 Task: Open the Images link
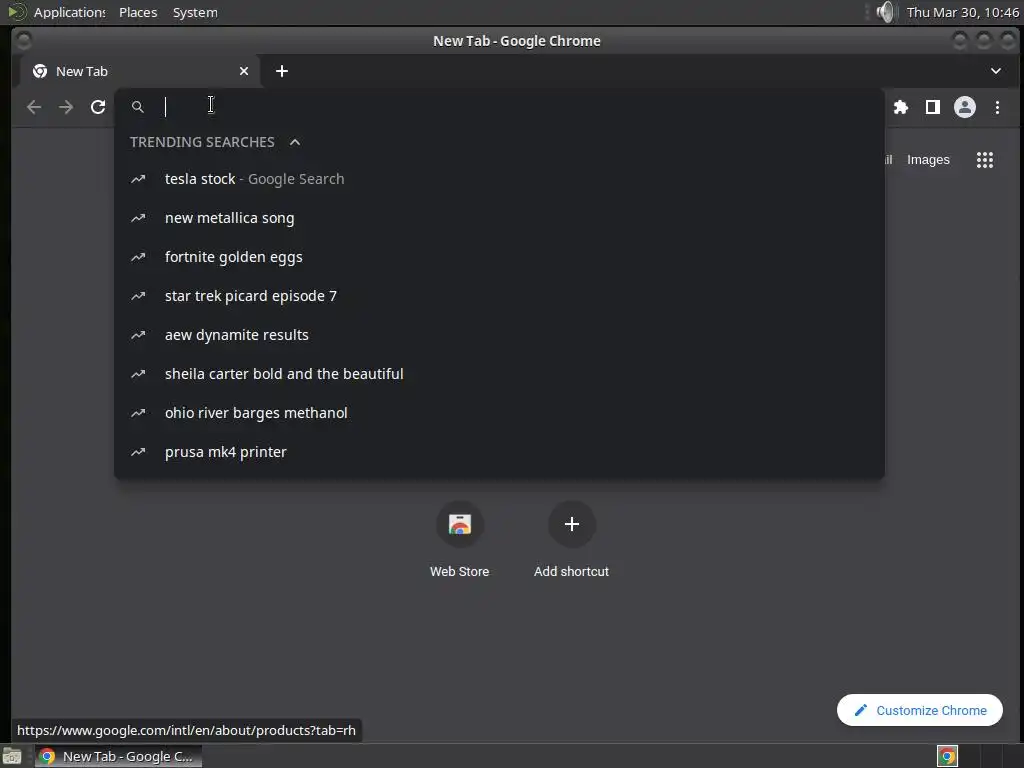tap(928, 160)
